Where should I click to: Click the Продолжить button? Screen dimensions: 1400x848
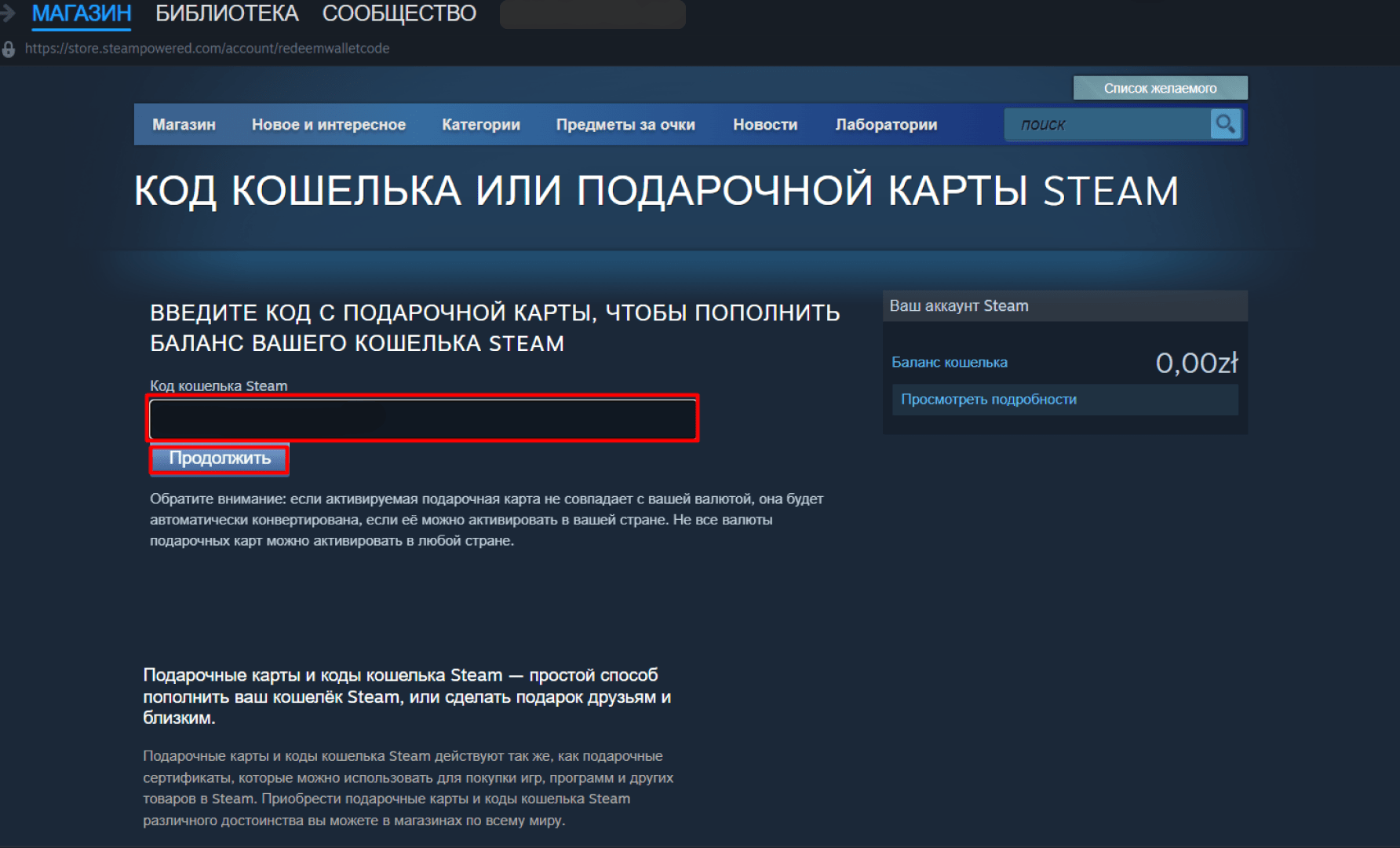(220, 459)
